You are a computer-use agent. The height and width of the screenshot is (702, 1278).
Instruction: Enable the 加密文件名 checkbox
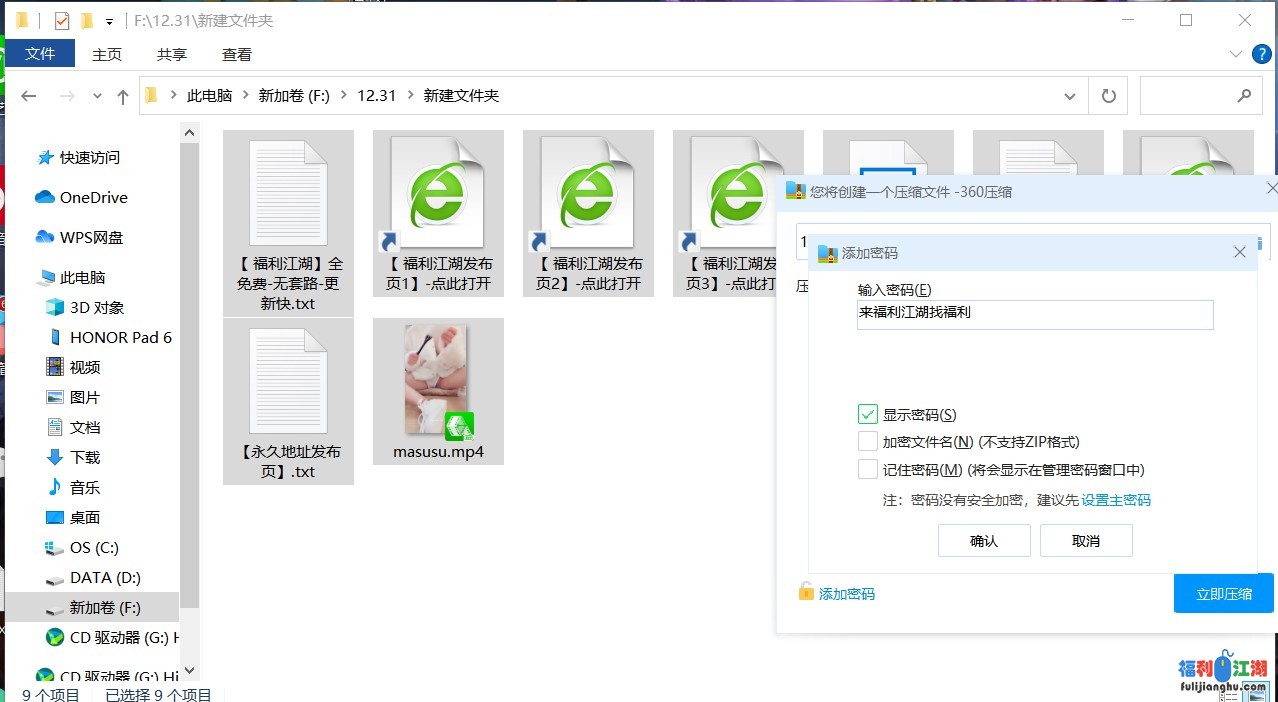867,442
